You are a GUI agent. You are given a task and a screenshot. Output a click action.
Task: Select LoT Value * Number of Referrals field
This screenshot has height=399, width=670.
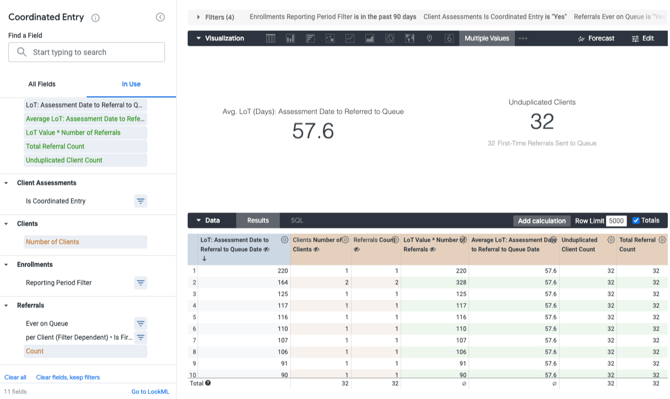point(85,132)
